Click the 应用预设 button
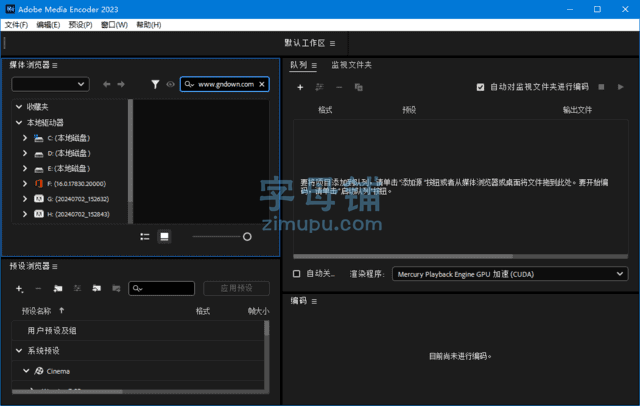 point(236,288)
